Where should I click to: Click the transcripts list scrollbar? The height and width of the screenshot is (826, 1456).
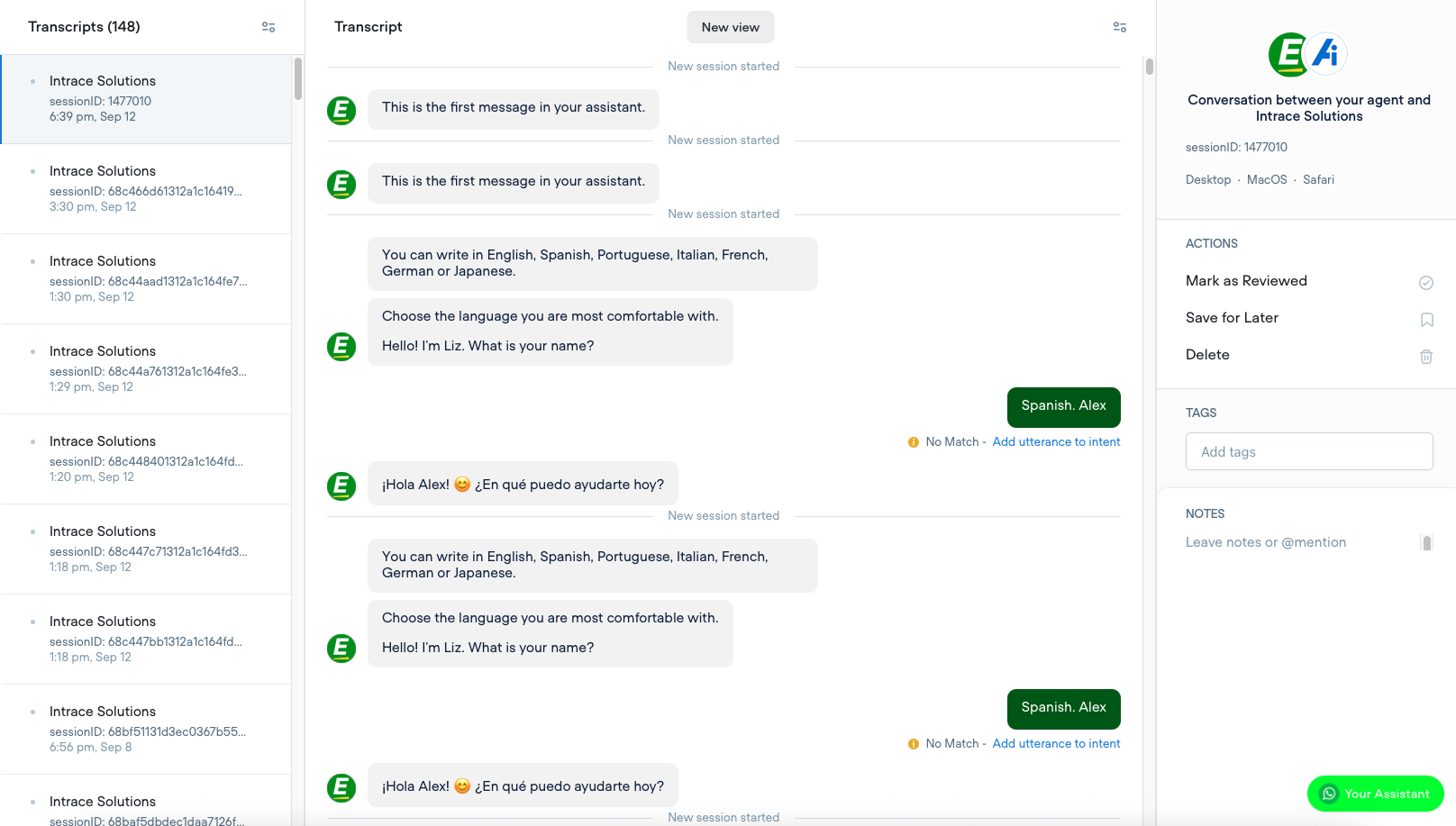(297, 79)
